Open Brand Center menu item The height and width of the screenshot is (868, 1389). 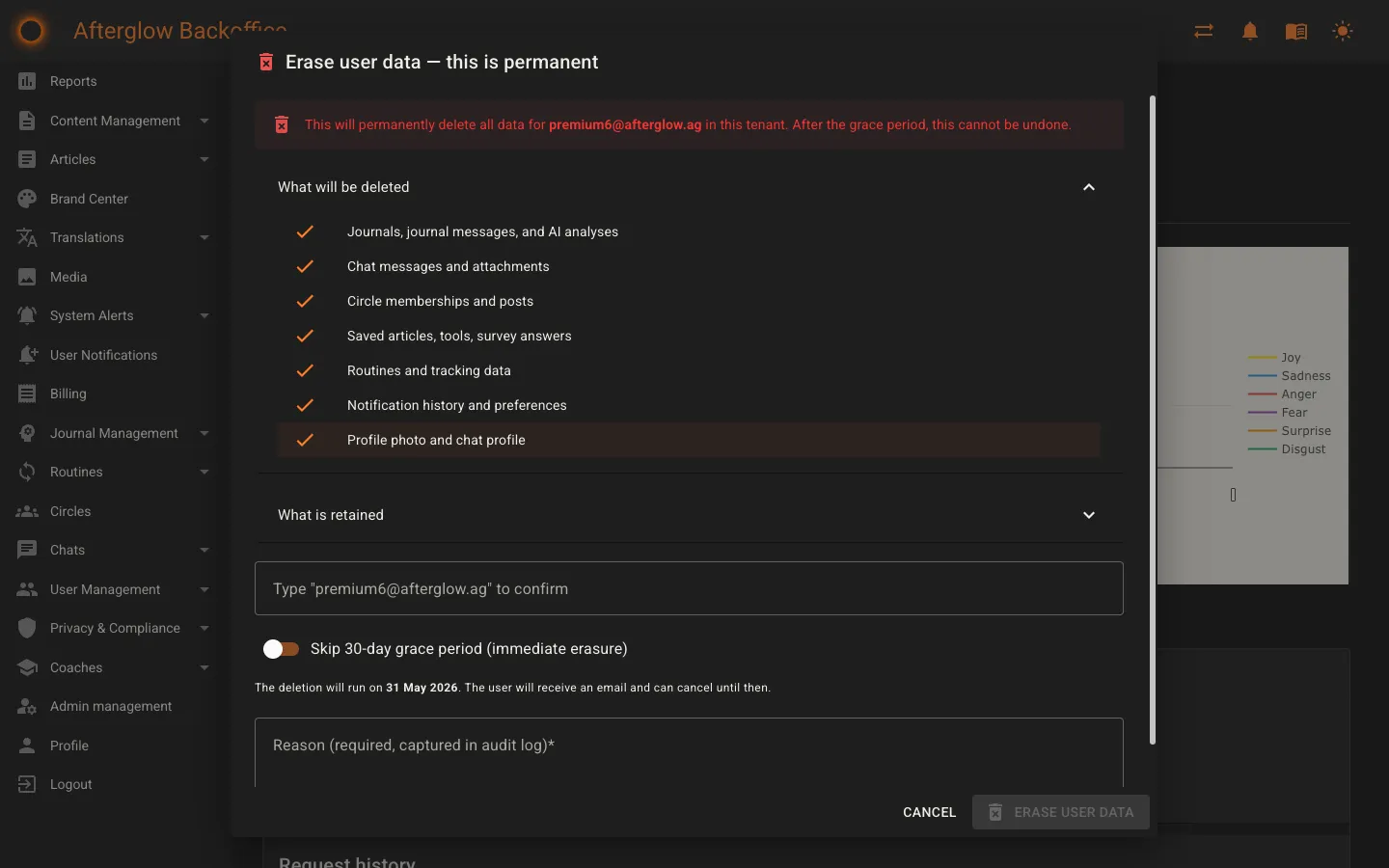pyautogui.click(x=115, y=199)
